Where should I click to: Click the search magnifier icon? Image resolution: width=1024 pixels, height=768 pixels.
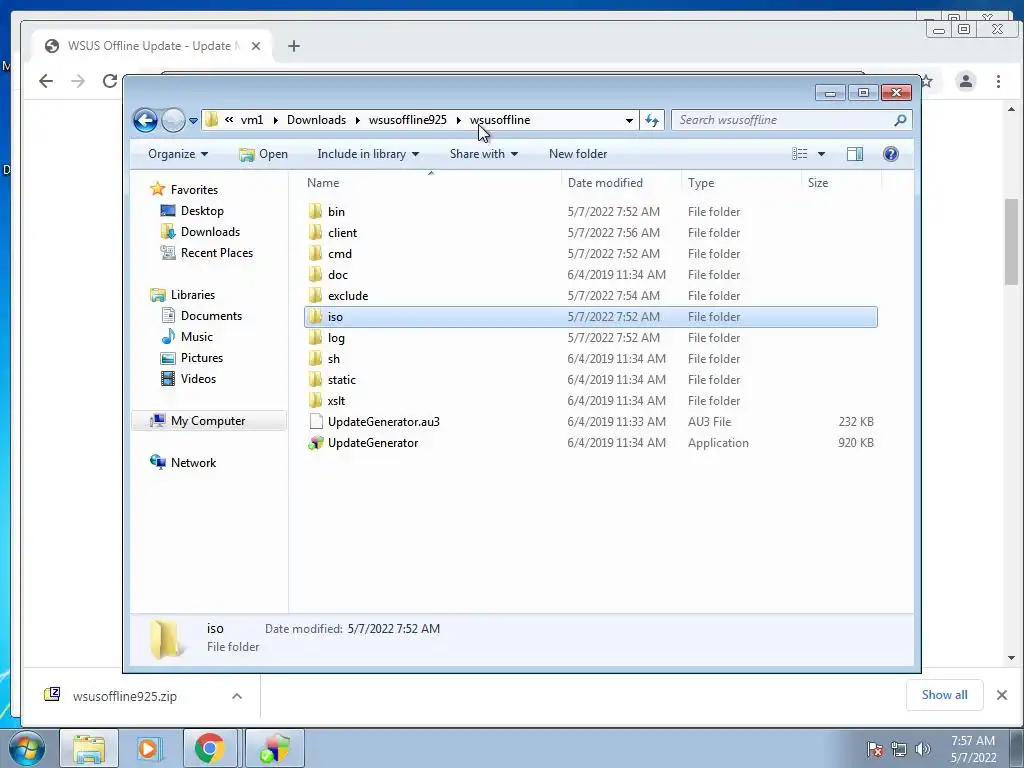900,120
